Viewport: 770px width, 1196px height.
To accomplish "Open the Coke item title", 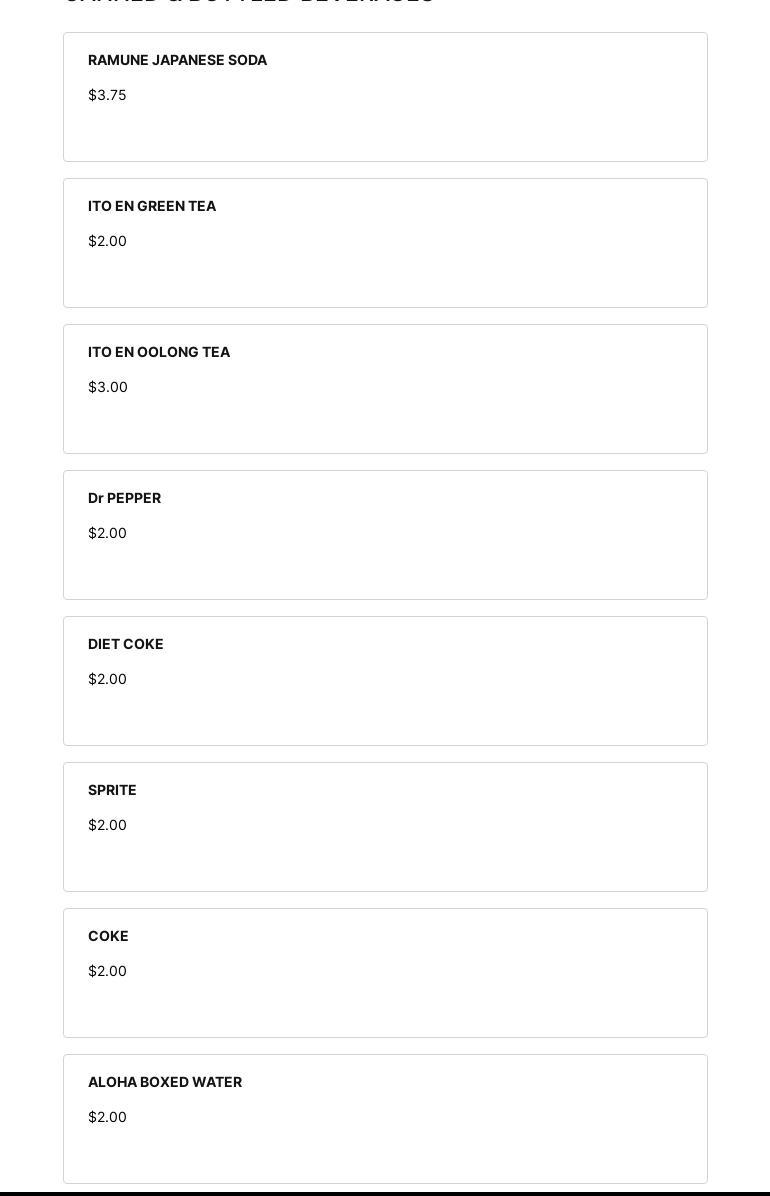I will [x=108, y=936].
